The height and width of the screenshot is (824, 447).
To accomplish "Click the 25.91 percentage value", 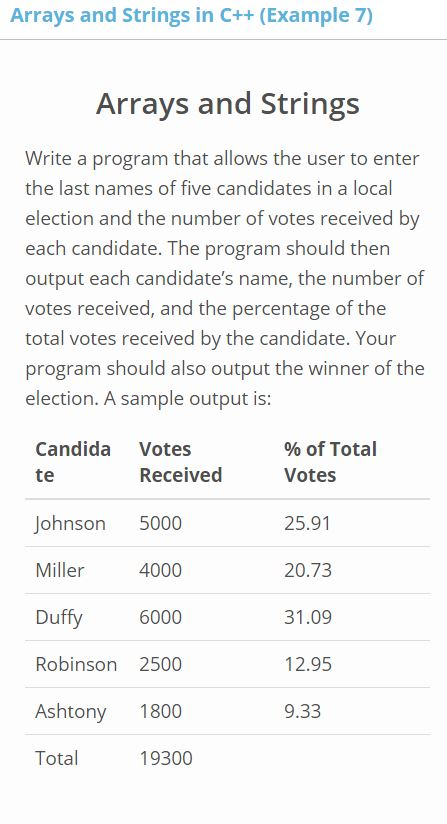I will point(307,523).
